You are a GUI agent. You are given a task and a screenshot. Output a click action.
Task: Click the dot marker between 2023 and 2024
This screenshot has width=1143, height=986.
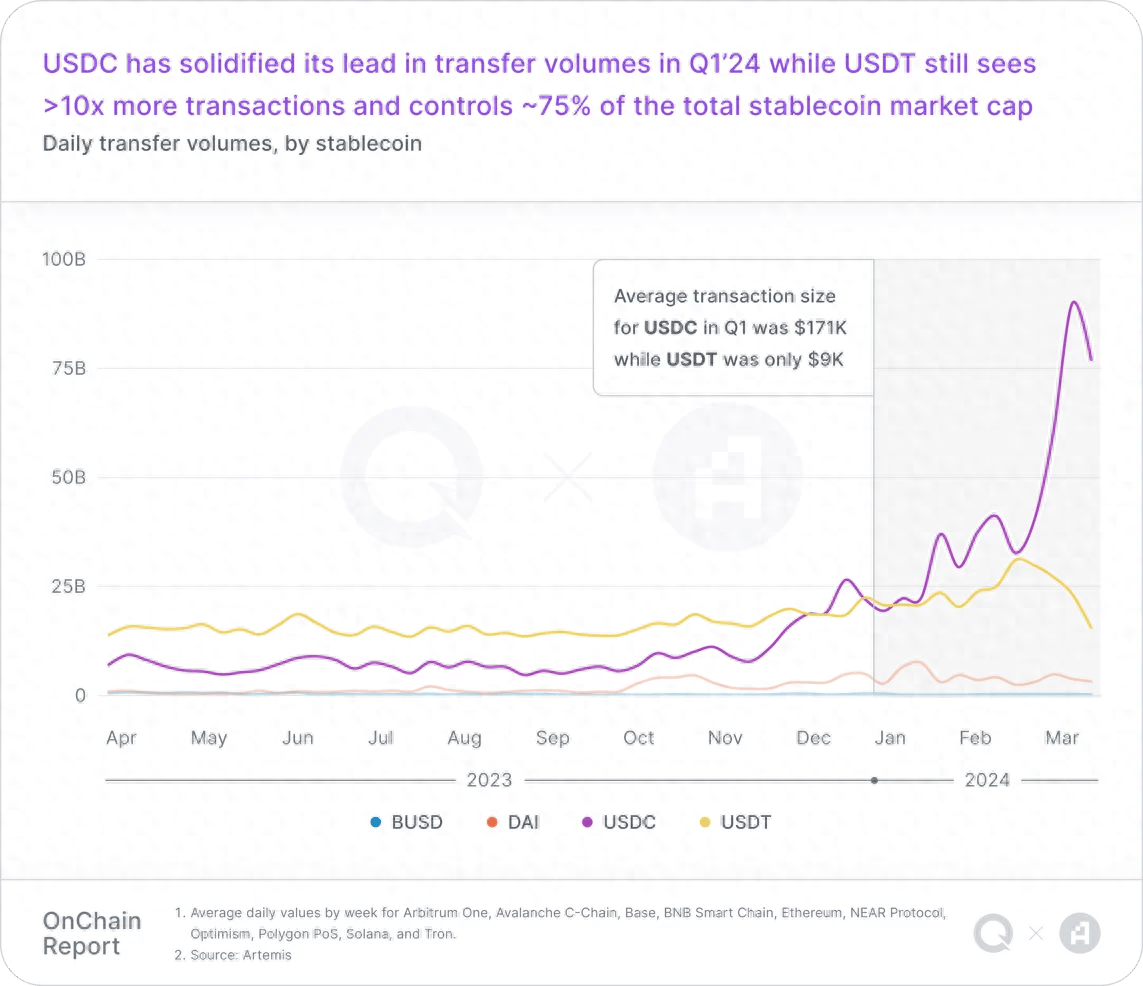[875, 780]
